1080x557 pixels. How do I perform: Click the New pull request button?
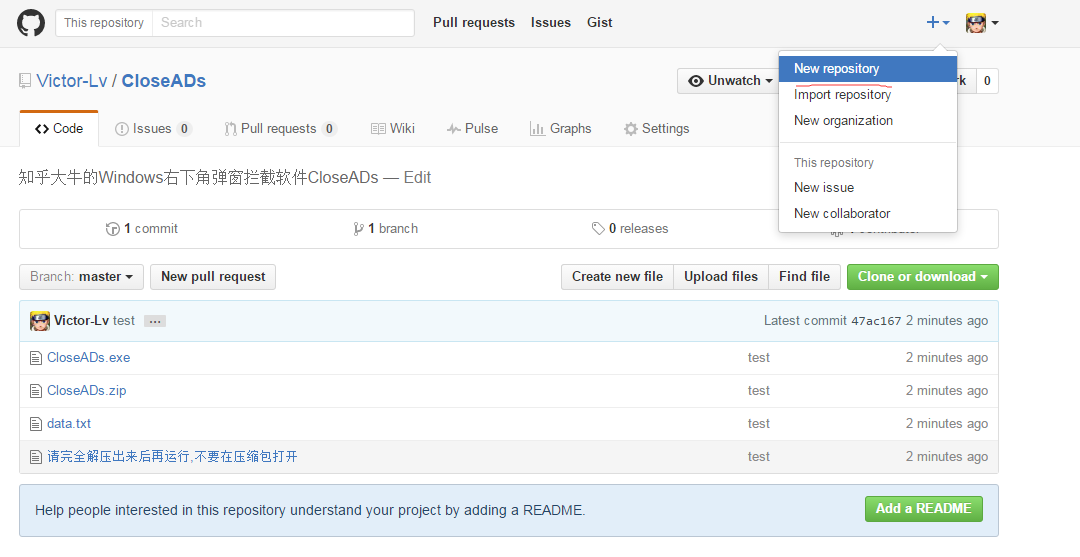pyautogui.click(x=213, y=277)
